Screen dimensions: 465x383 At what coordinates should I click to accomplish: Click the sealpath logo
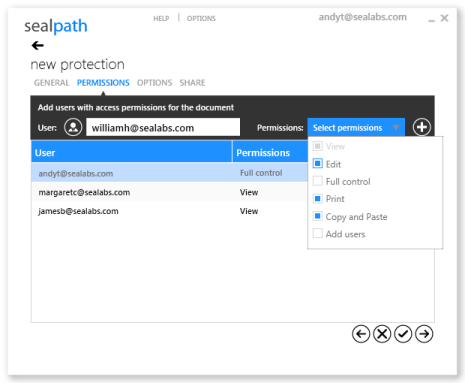(x=56, y=26)
